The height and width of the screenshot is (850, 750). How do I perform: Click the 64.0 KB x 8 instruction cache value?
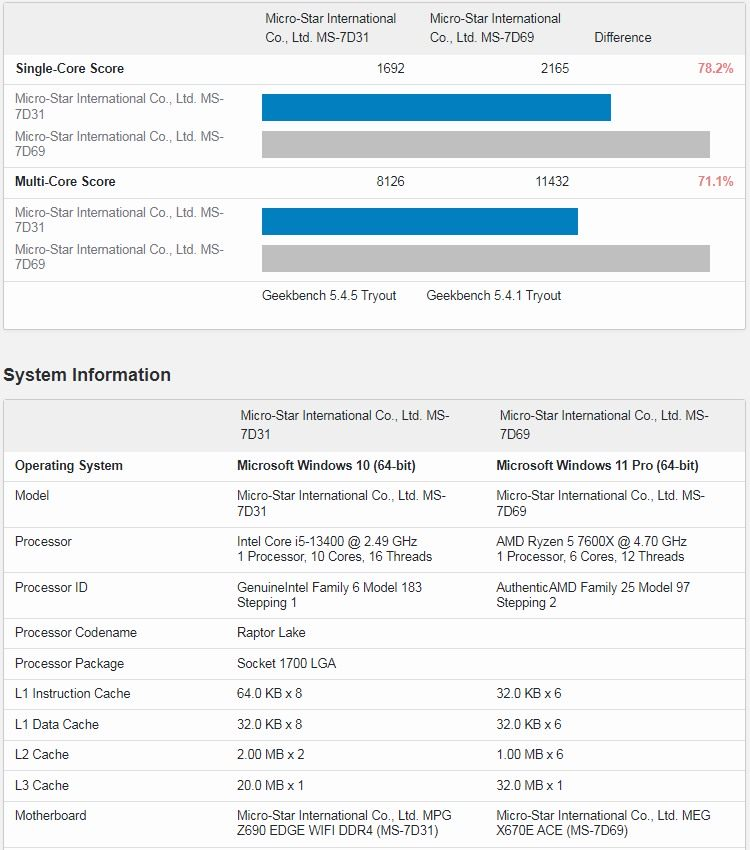[269, 693]
